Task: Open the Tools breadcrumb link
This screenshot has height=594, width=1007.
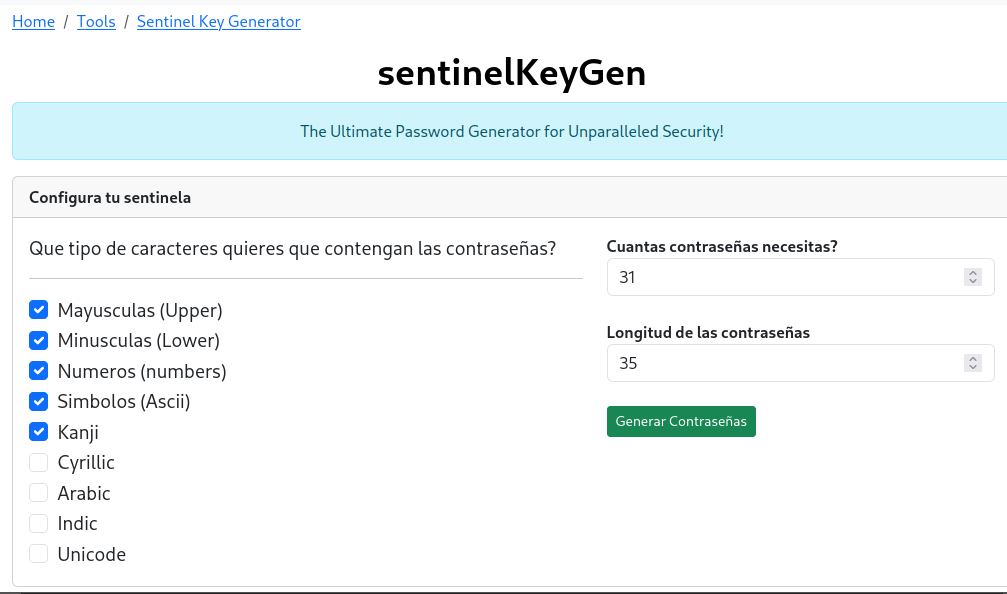Action: [x=96, y=21]
